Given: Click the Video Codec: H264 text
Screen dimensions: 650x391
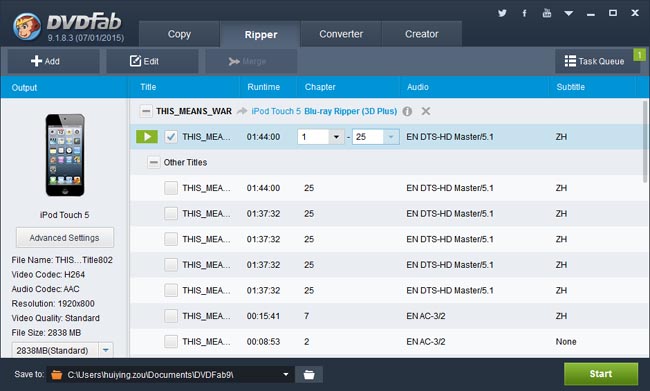Looking at the screenshot, I should (48, 274).
